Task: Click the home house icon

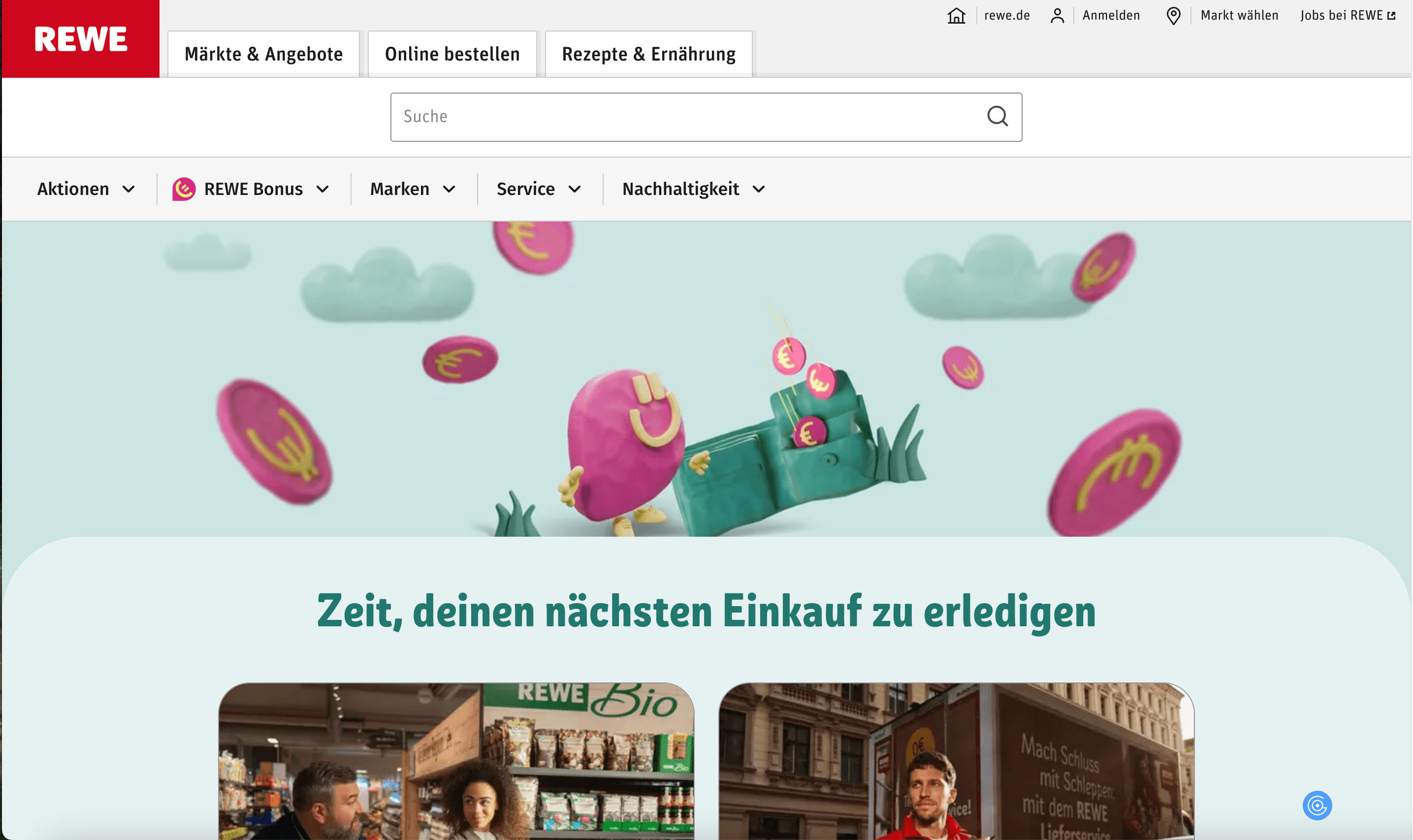Action: pyautogui.click(x=956, y=16)
